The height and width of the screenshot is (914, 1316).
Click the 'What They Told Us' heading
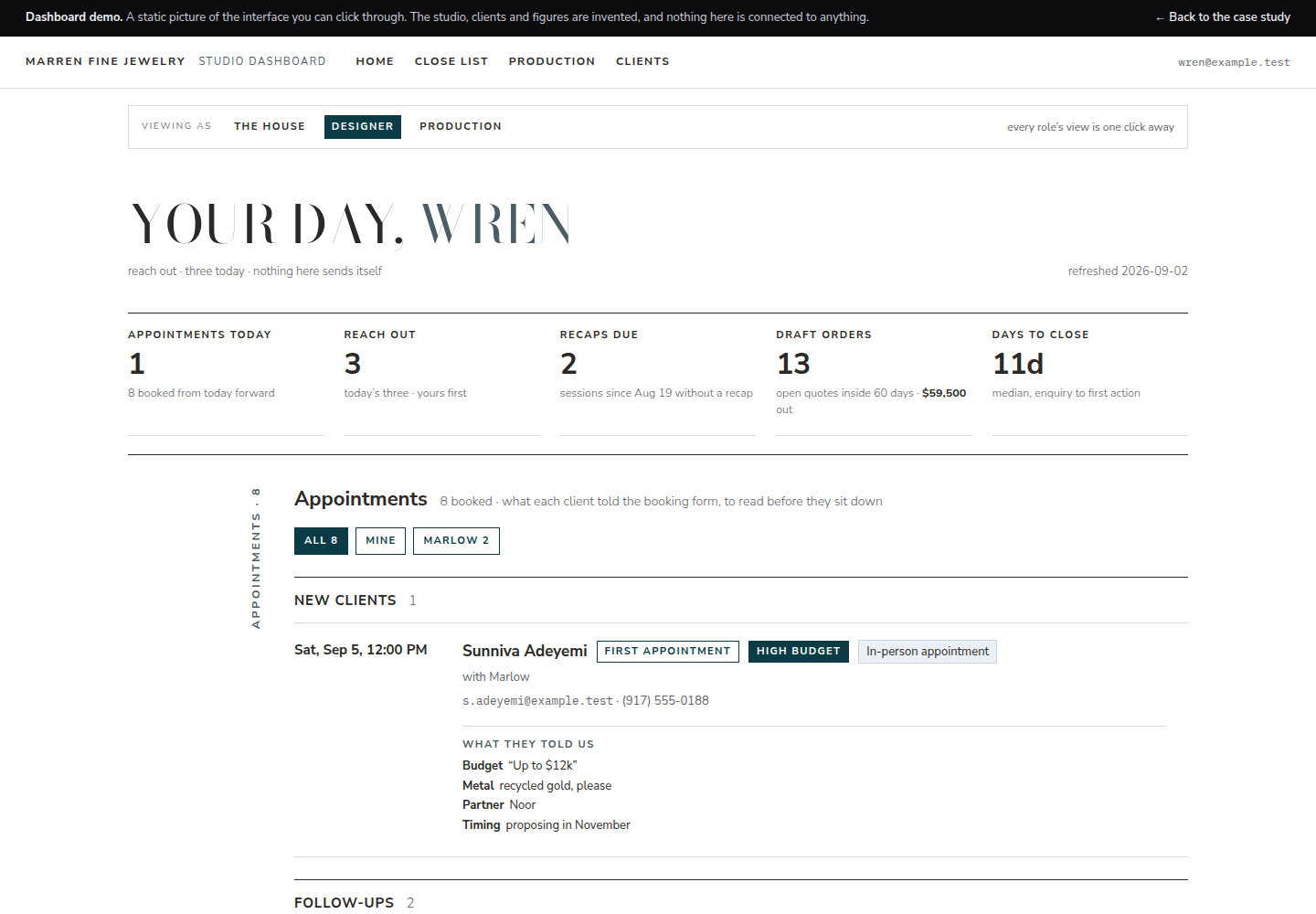click(528, 744)
